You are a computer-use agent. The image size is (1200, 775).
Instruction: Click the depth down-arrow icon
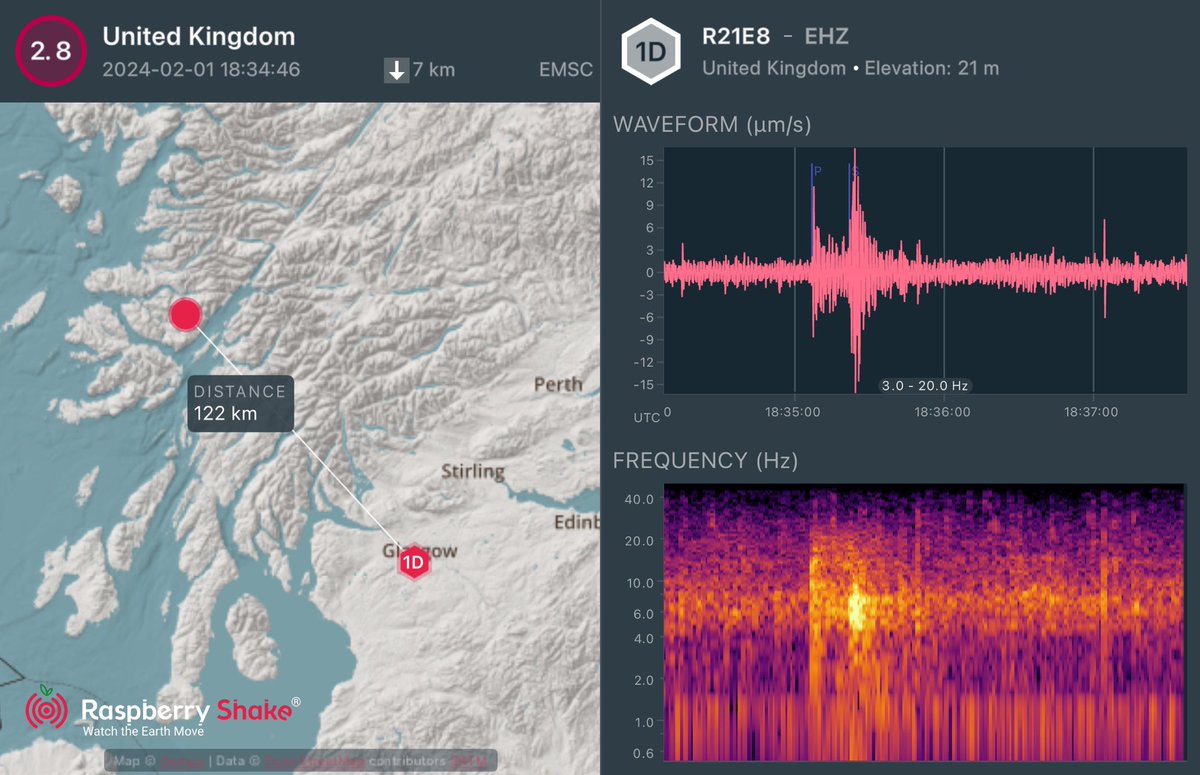[x=396, y=70]
